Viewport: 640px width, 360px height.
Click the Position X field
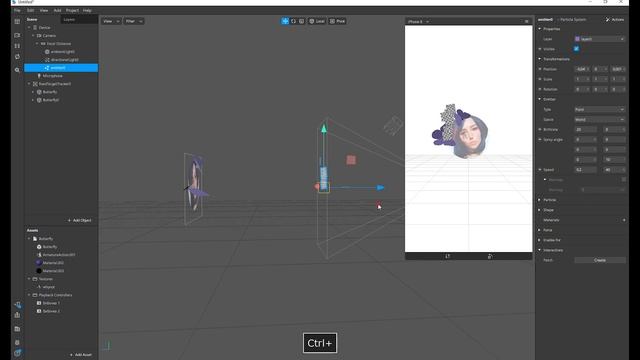coord(582,69)
